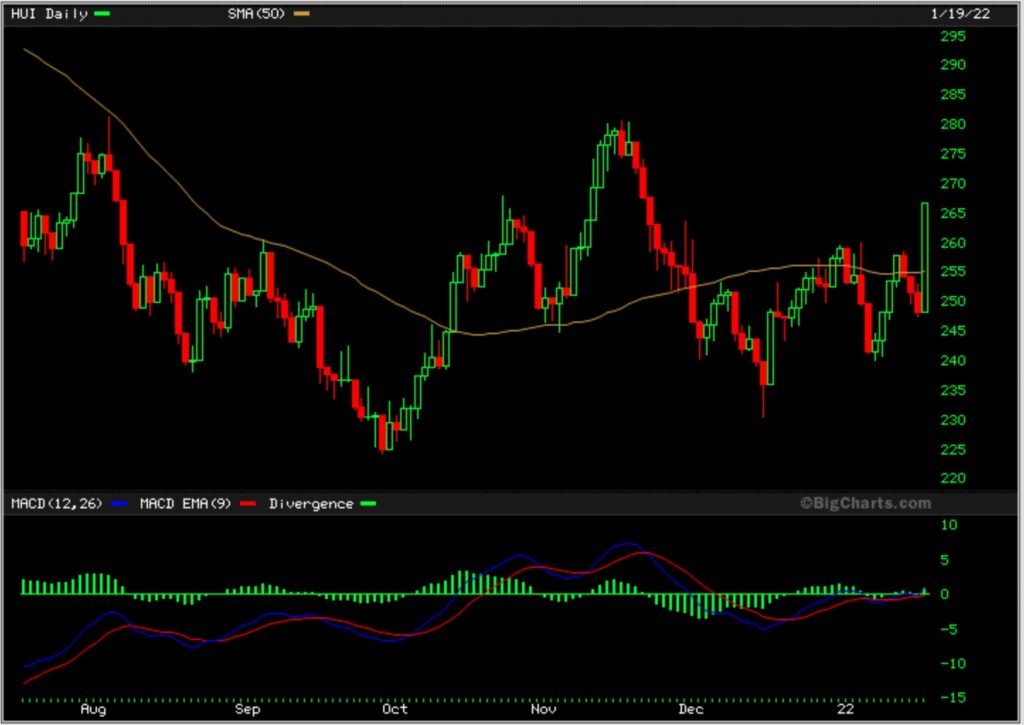The image size is (1024, 725).
Task: Click the green HUI Daily legend swatch
Action: 103,14
